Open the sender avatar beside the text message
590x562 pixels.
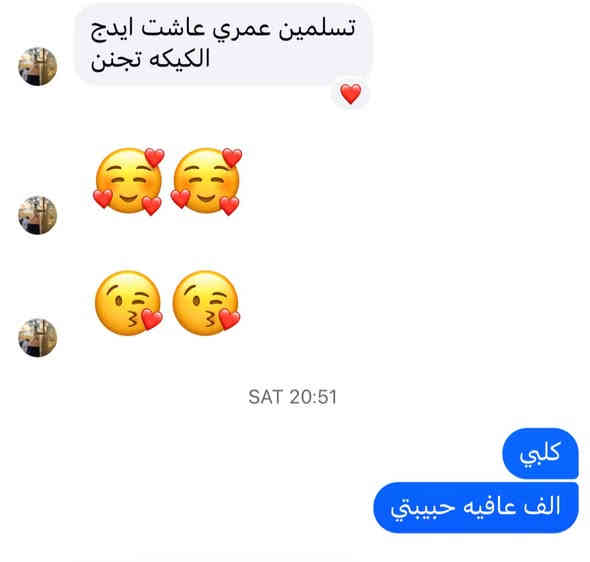38,67
